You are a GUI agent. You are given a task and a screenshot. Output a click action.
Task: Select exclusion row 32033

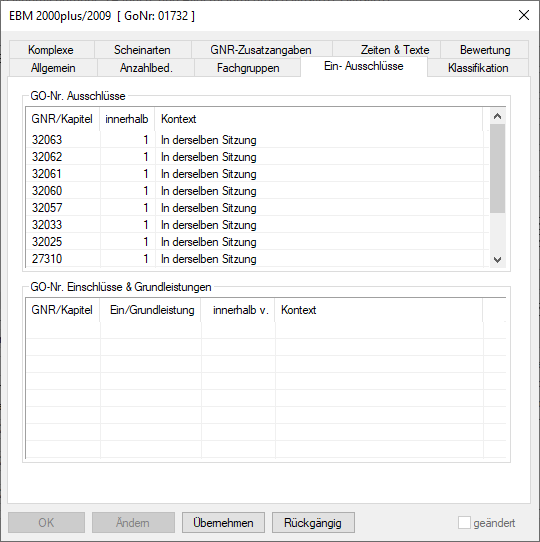pyautogui.click(x=258, y=225)
